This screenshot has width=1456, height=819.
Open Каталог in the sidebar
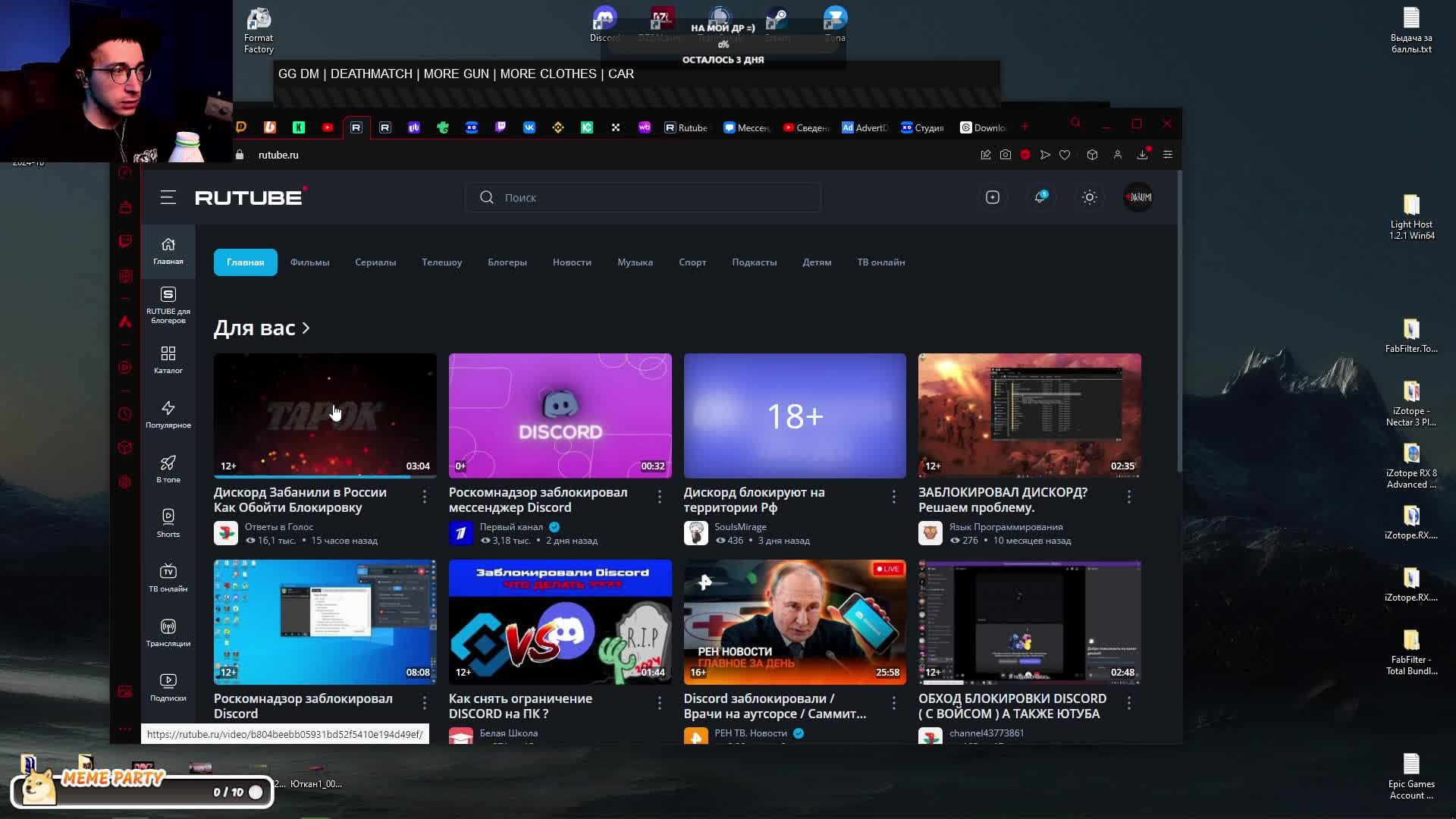[168, 360]
